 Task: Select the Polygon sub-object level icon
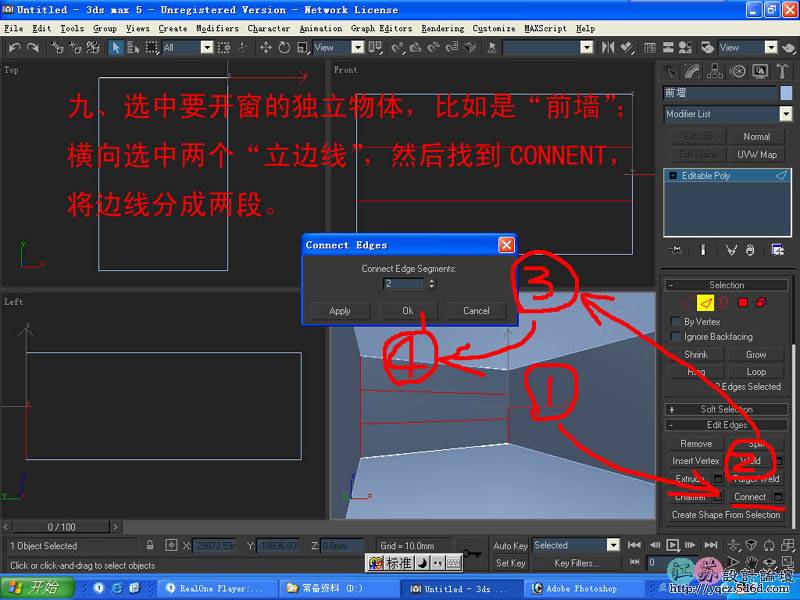pyautogui.click(x=743, y=303)
